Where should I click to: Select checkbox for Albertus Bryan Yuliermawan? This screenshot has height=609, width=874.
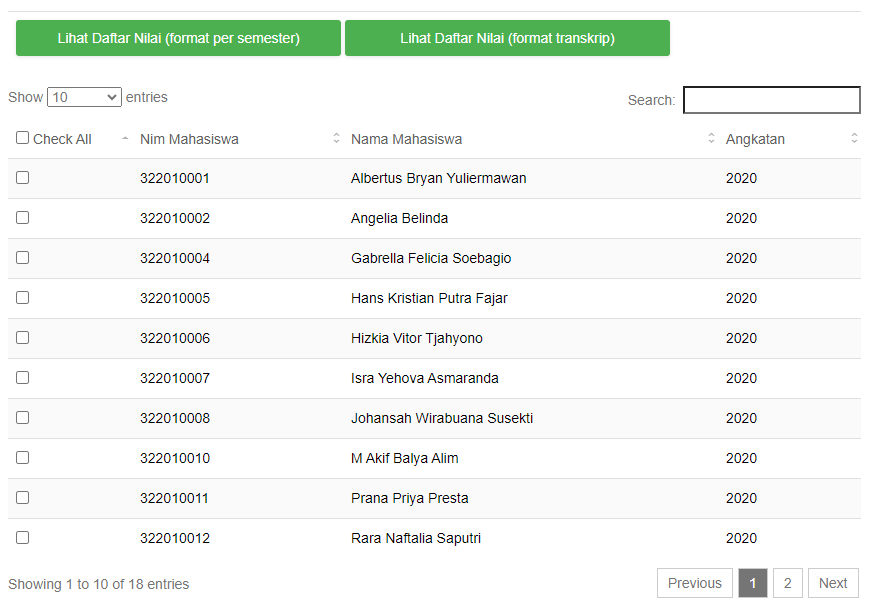[x=22, y=178]
